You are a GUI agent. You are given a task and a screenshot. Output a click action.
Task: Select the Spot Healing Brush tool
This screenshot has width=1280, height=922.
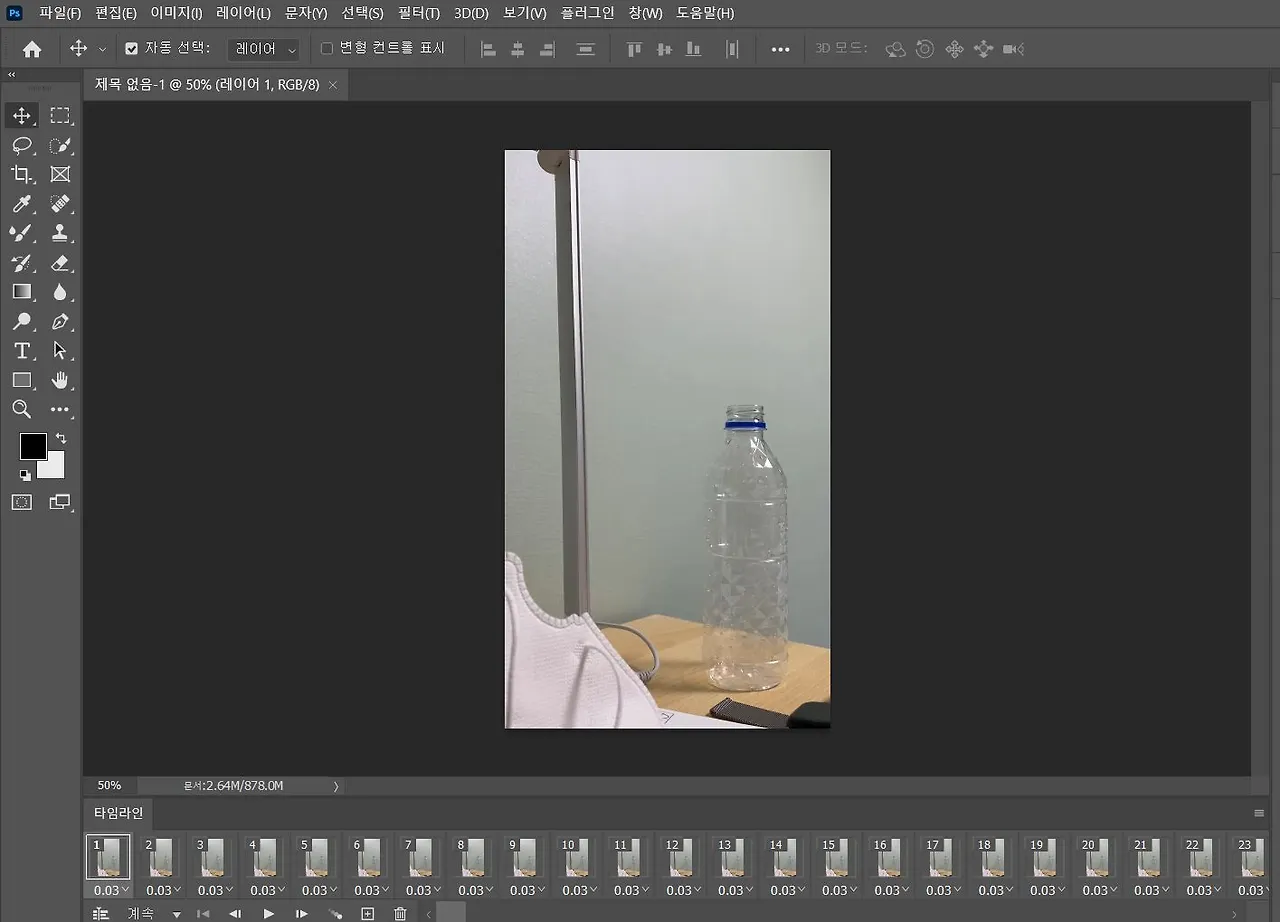tap(60, 204)
